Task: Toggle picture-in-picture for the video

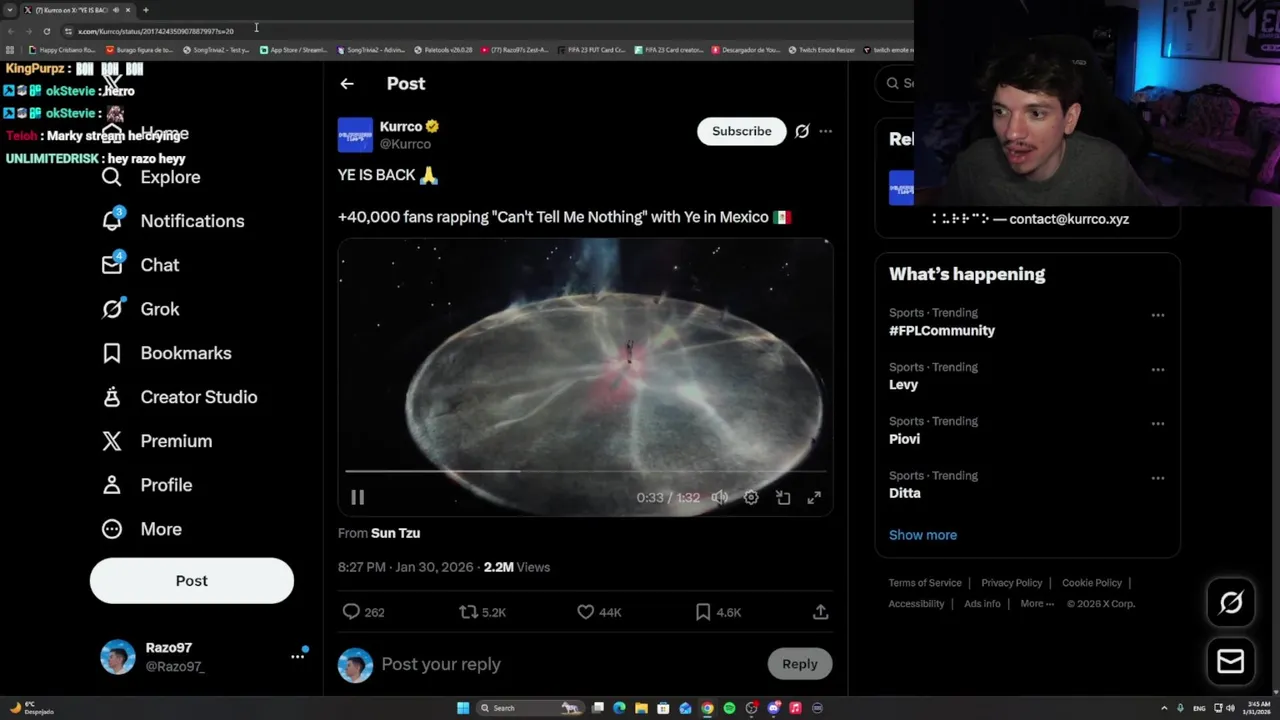Action: tap(783, 497)
